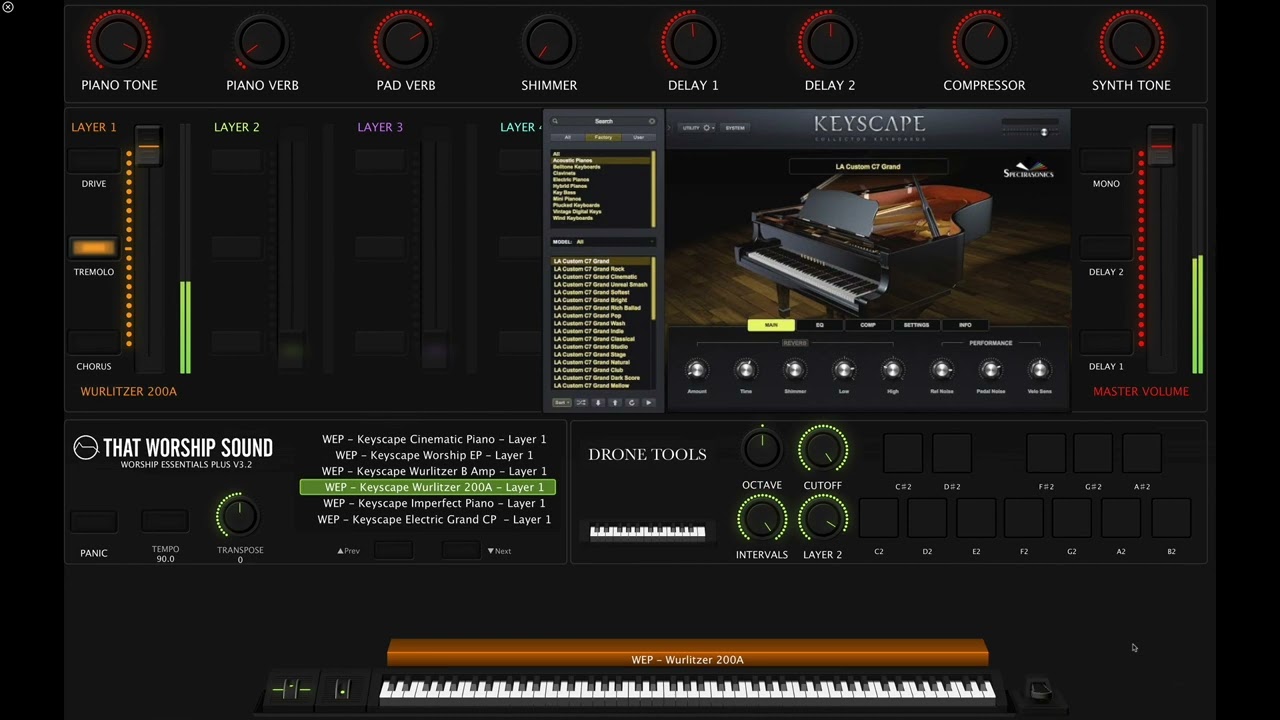Click the Keyscape previous patch up arrow

[615, 402]
